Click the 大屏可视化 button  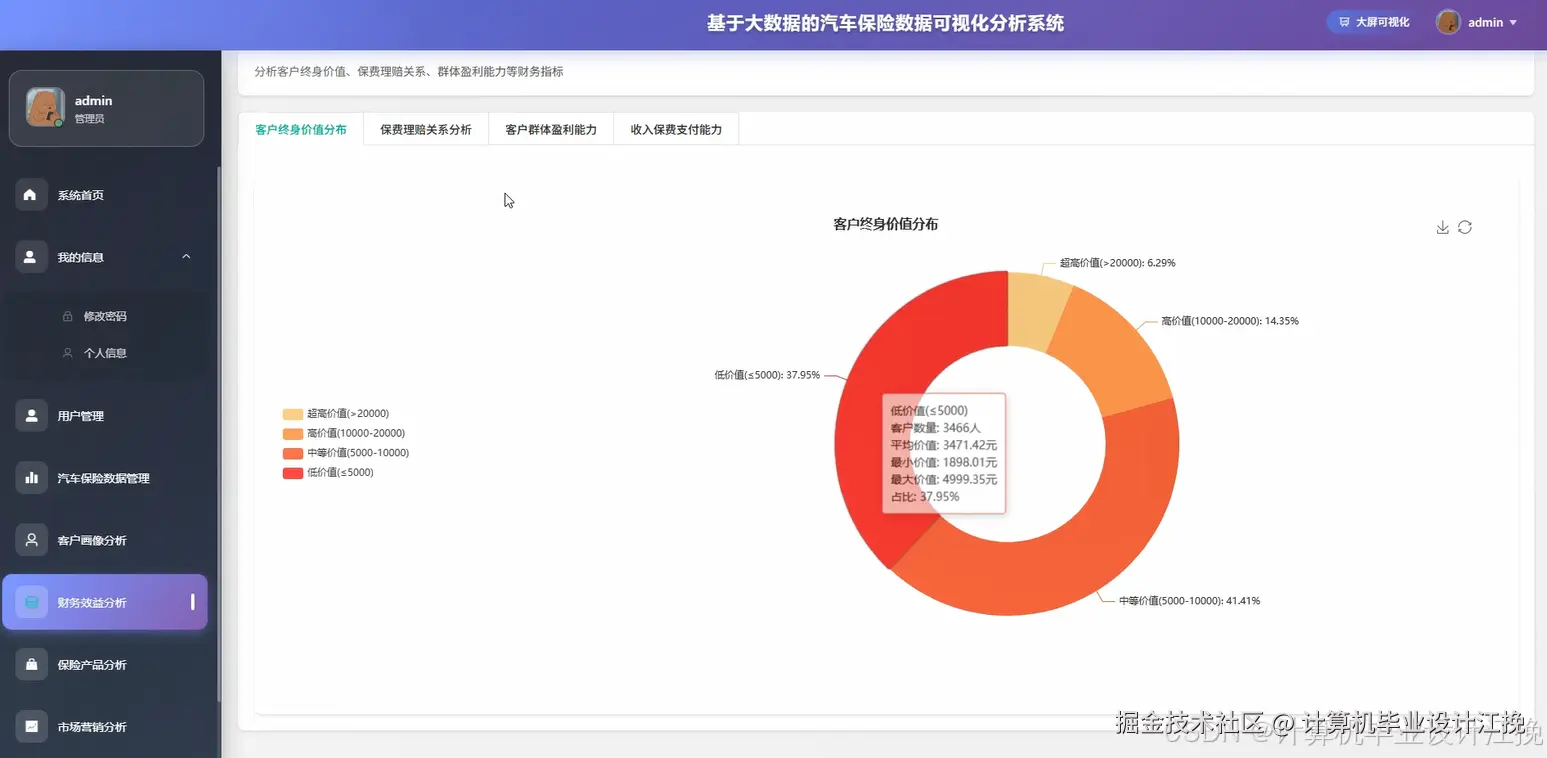click(x=1374, y=22)
